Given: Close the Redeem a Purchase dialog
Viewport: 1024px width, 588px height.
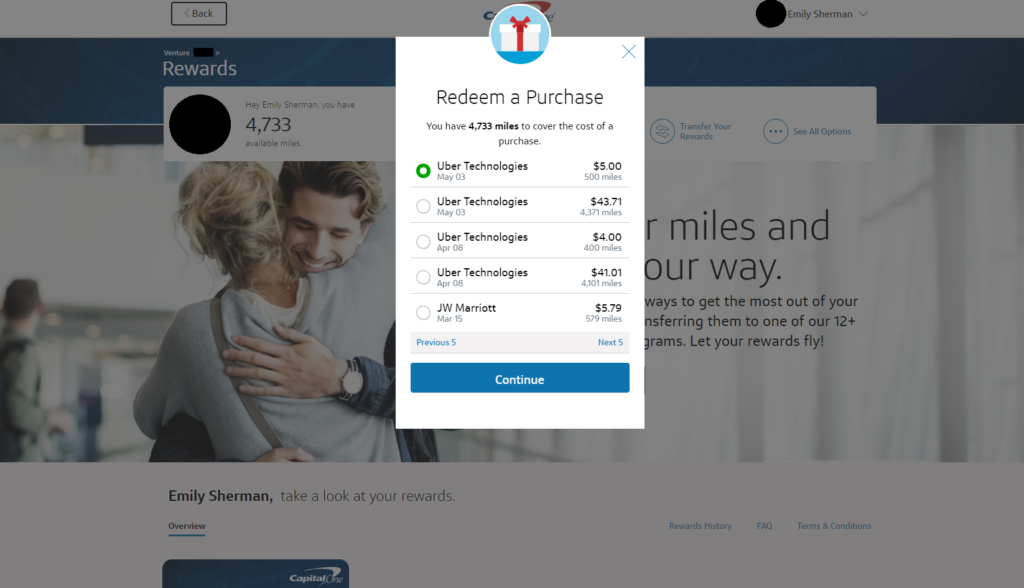Looking at the screenshot, I should click(628, 52).
